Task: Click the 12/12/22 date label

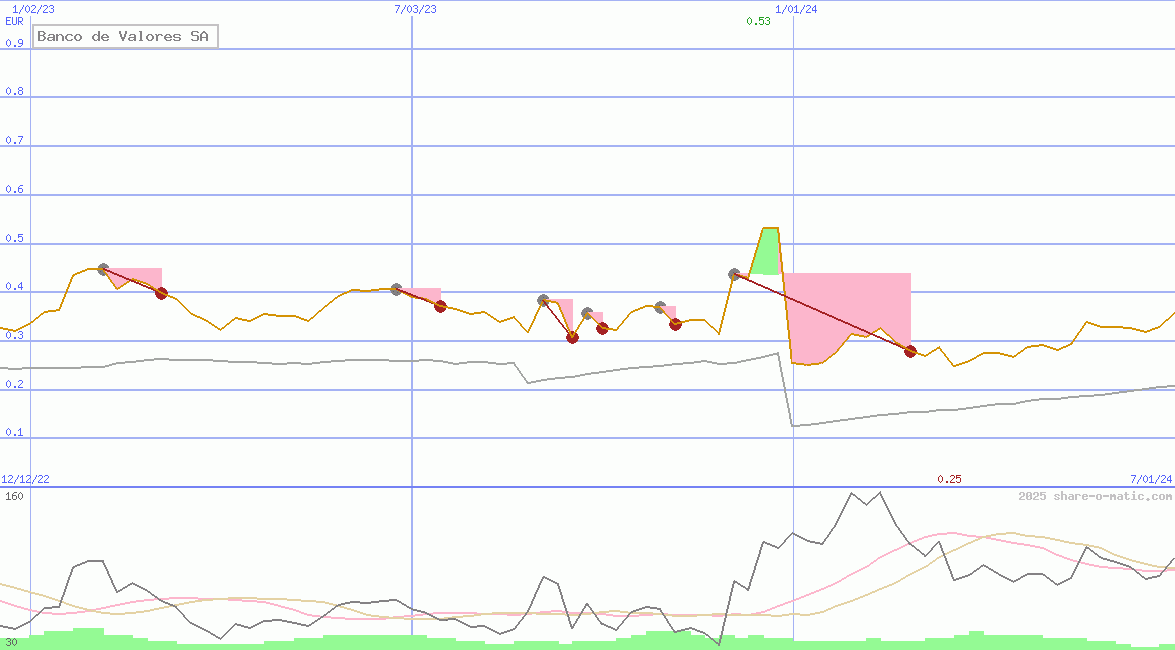Action: pyautogui.click(x=25, y=479)
